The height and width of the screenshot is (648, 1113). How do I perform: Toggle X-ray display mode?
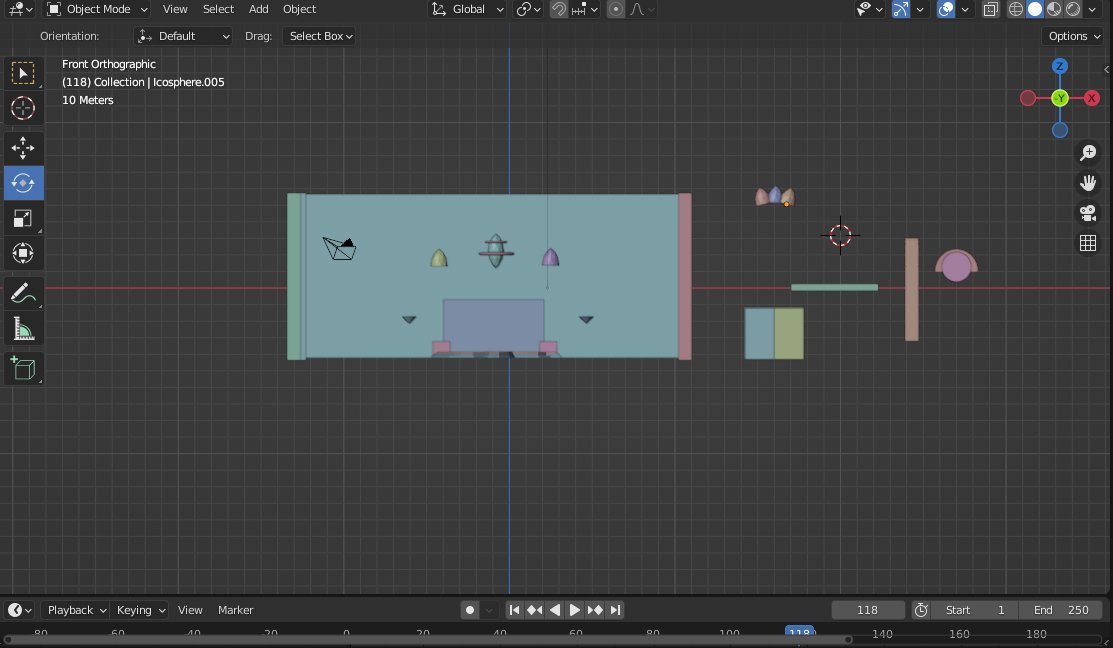(990, 9)
